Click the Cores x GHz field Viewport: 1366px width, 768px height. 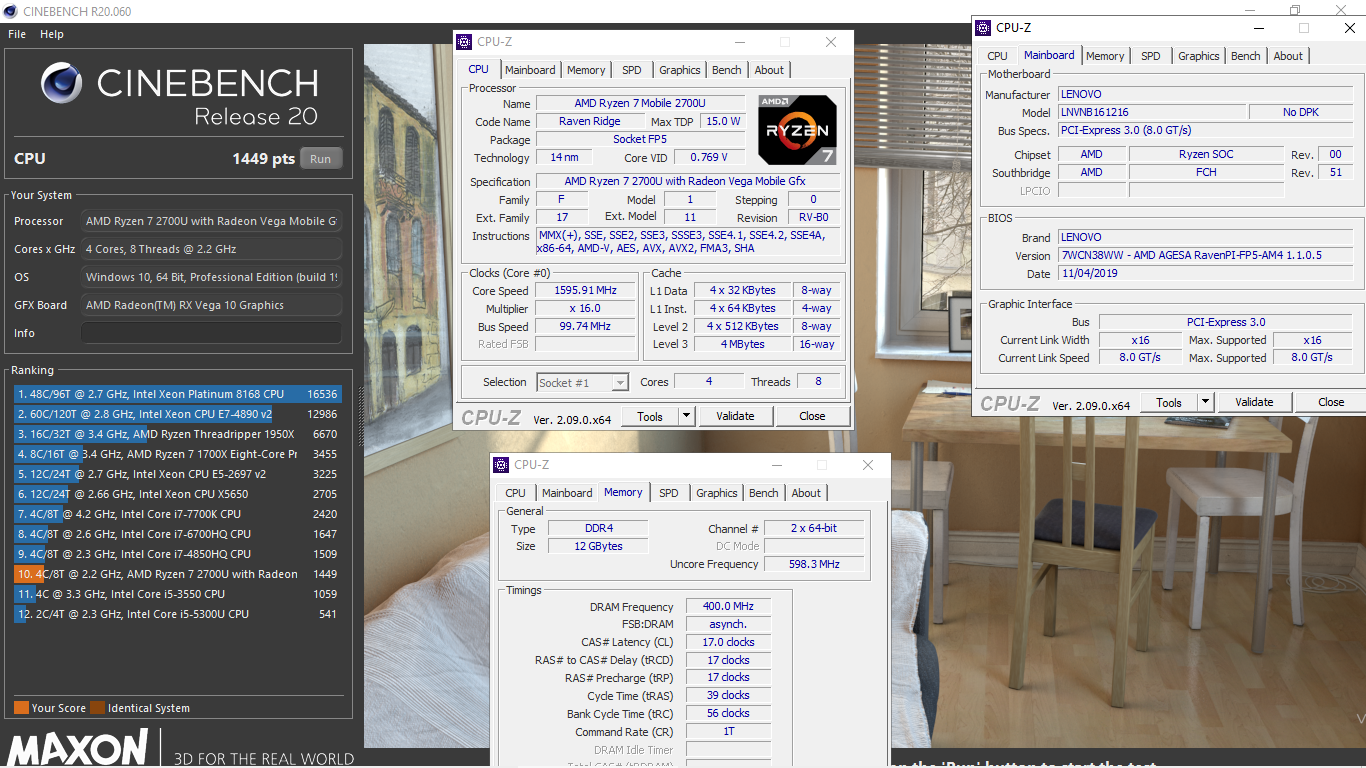coord(211,249)
